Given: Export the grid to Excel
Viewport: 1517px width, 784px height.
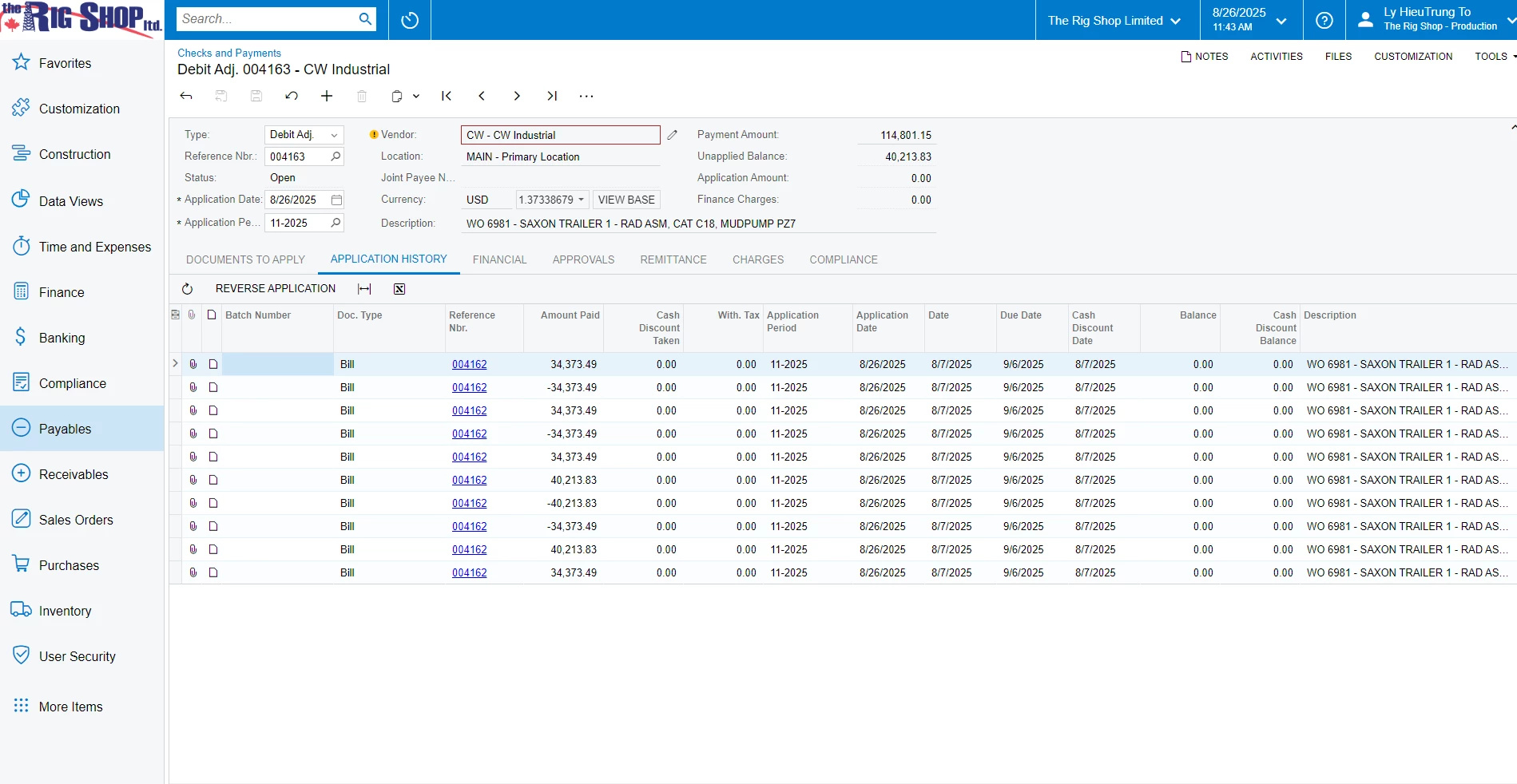Looking at the screenshot, I should tap(399, 289).
